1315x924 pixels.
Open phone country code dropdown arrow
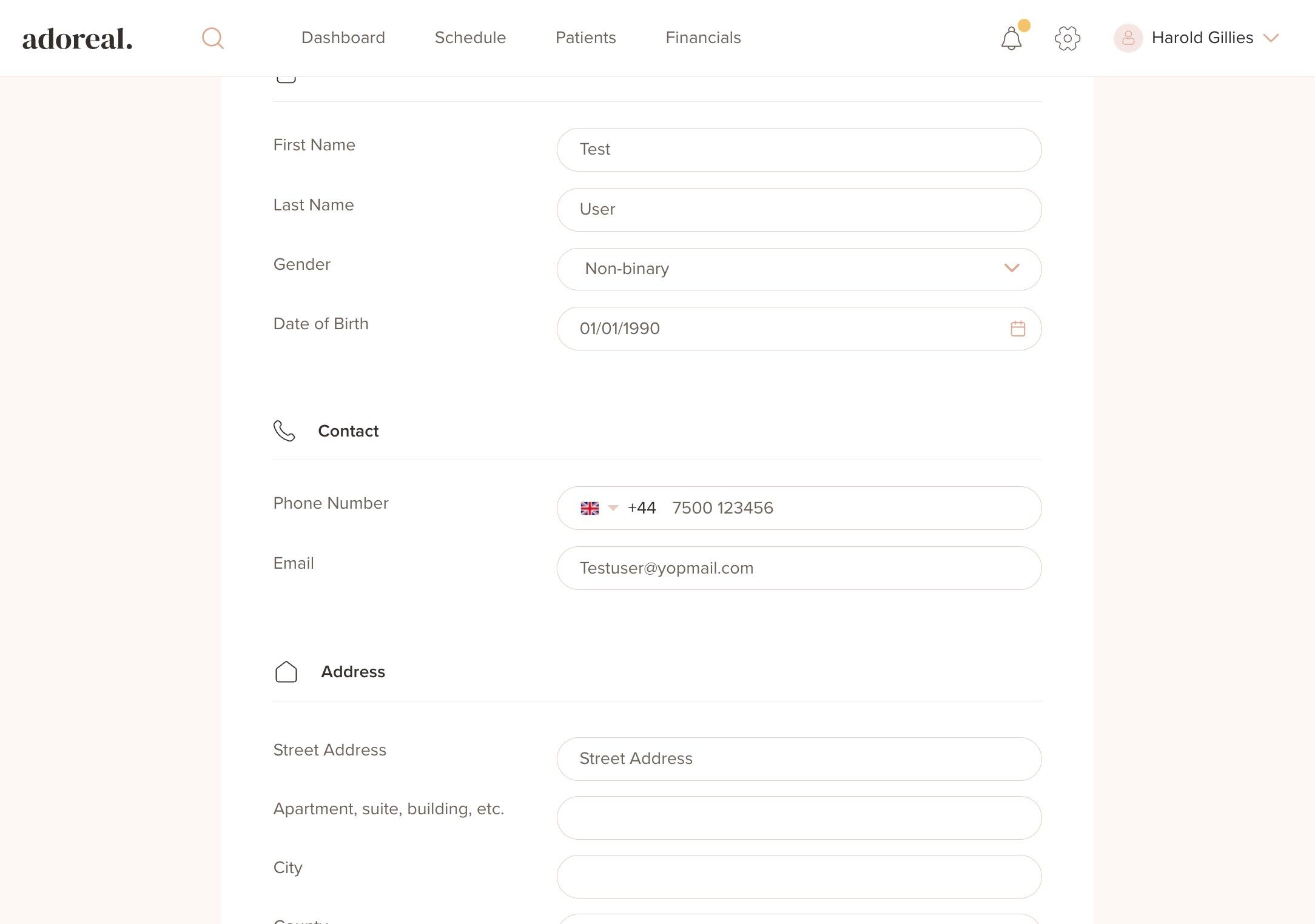[613, 508]
